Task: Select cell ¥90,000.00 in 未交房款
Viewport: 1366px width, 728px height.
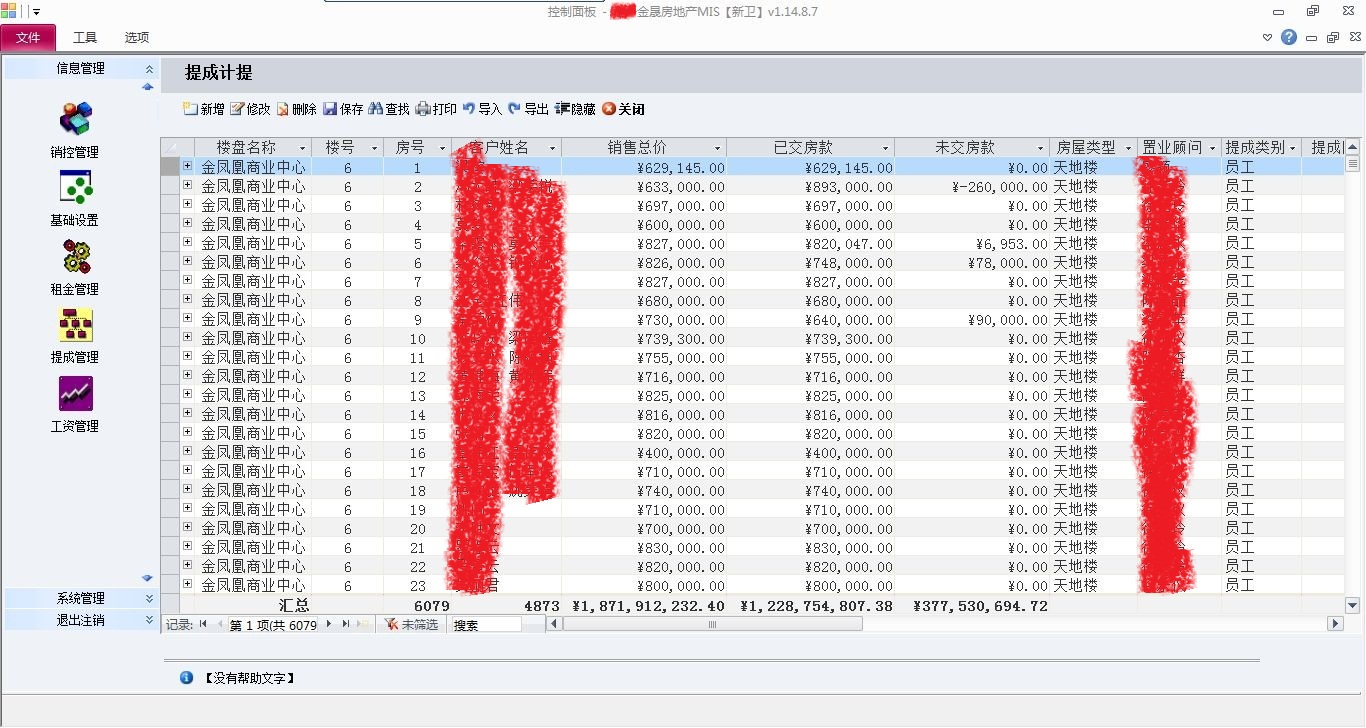Action: (972, 319)
